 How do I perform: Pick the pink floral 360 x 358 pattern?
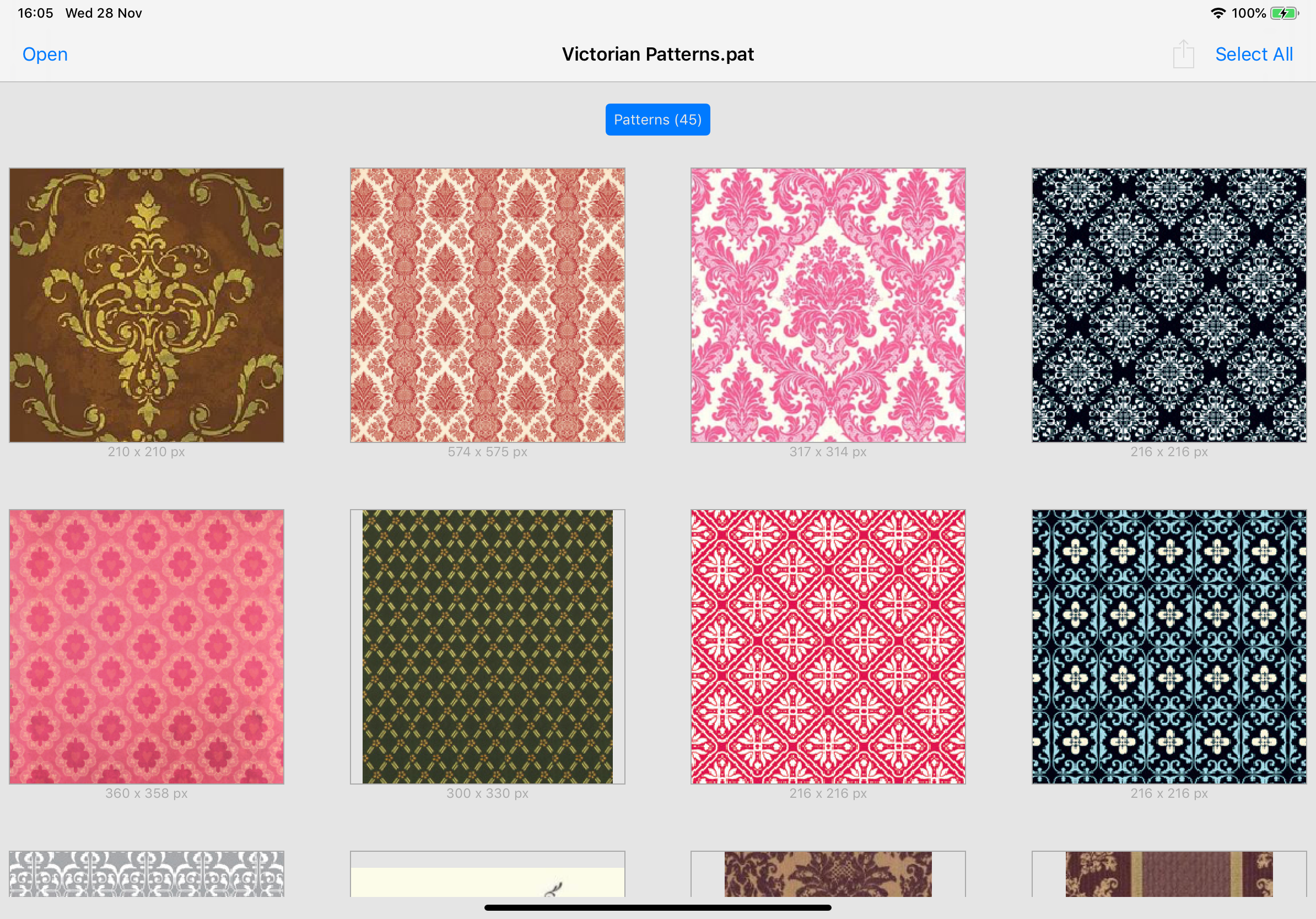click(146, 646)
